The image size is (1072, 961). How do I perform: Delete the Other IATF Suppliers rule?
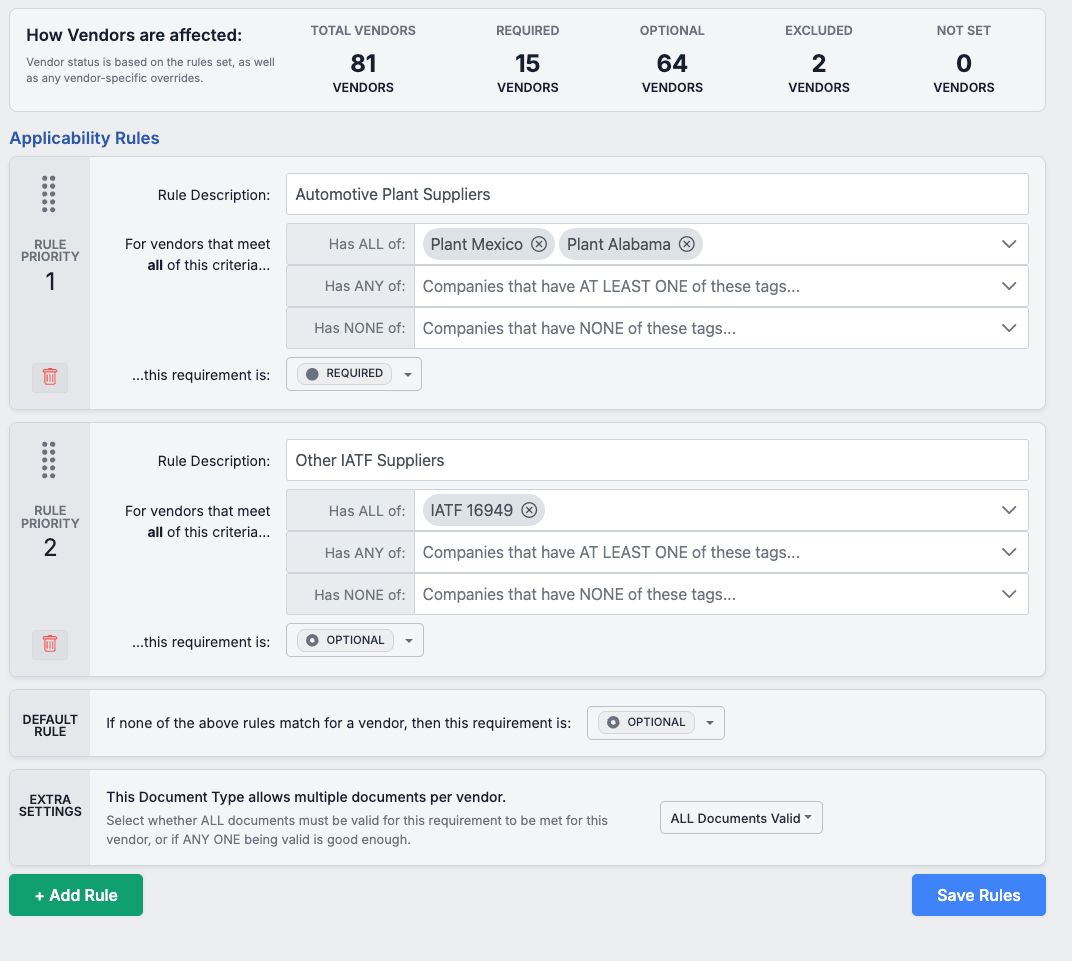click(50, 644)
